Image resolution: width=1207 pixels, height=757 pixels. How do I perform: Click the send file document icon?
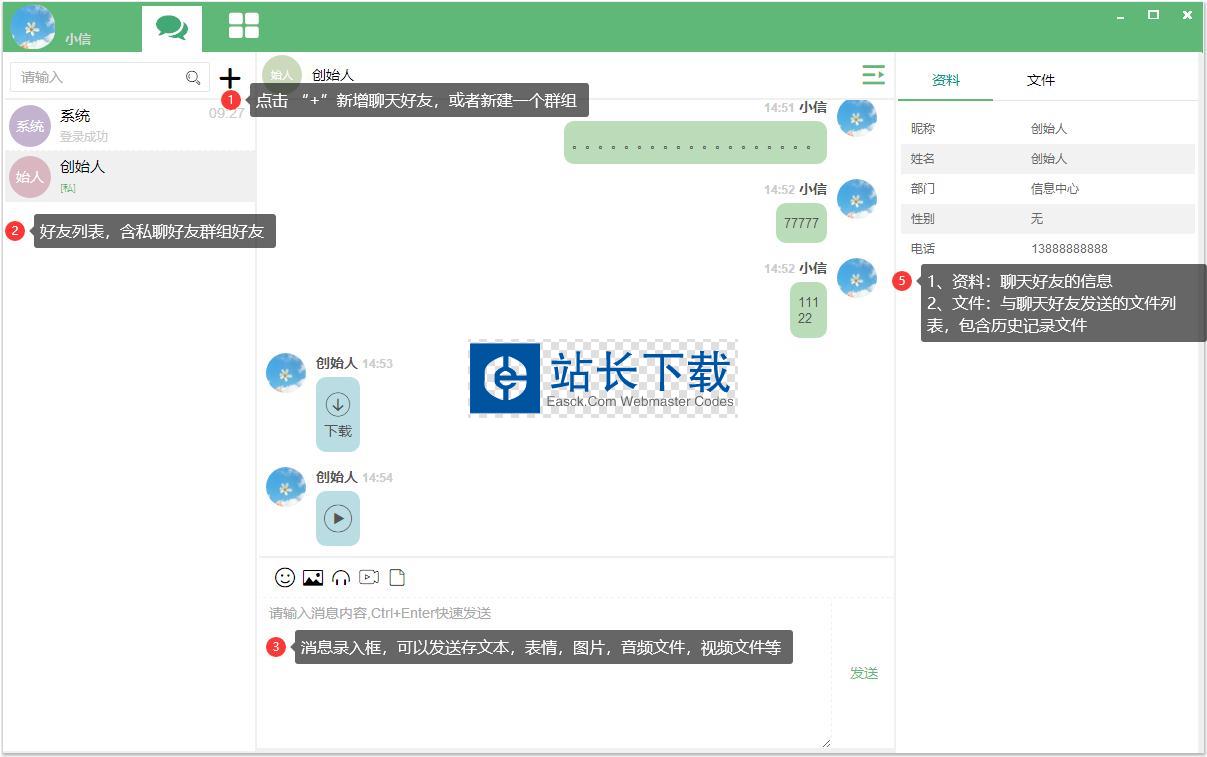[397, 577]
